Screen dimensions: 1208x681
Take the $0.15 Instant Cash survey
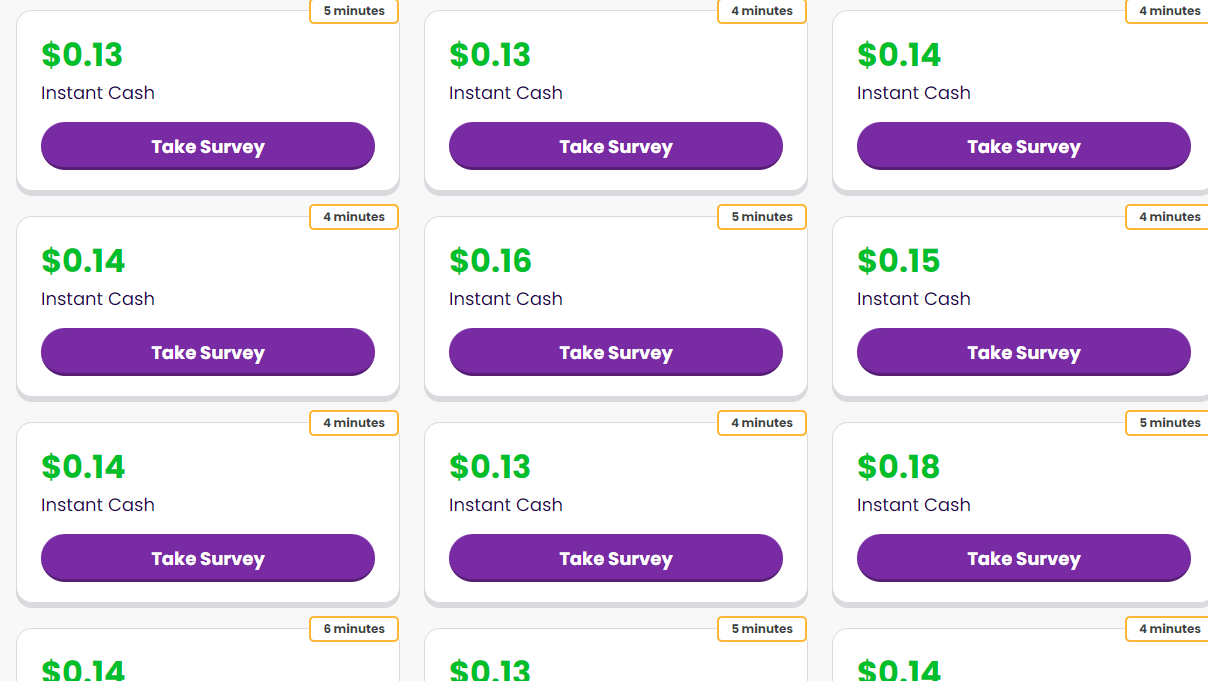click(1023, 351)
